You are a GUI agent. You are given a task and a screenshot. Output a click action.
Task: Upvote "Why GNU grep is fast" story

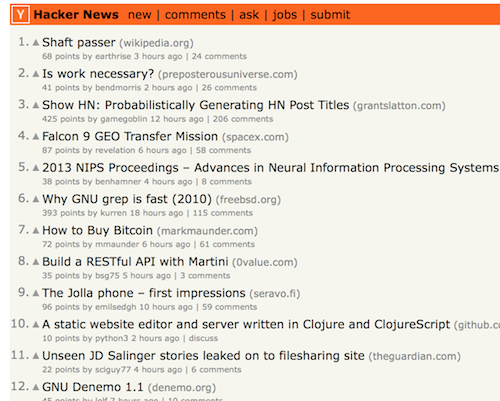(36, 199)
